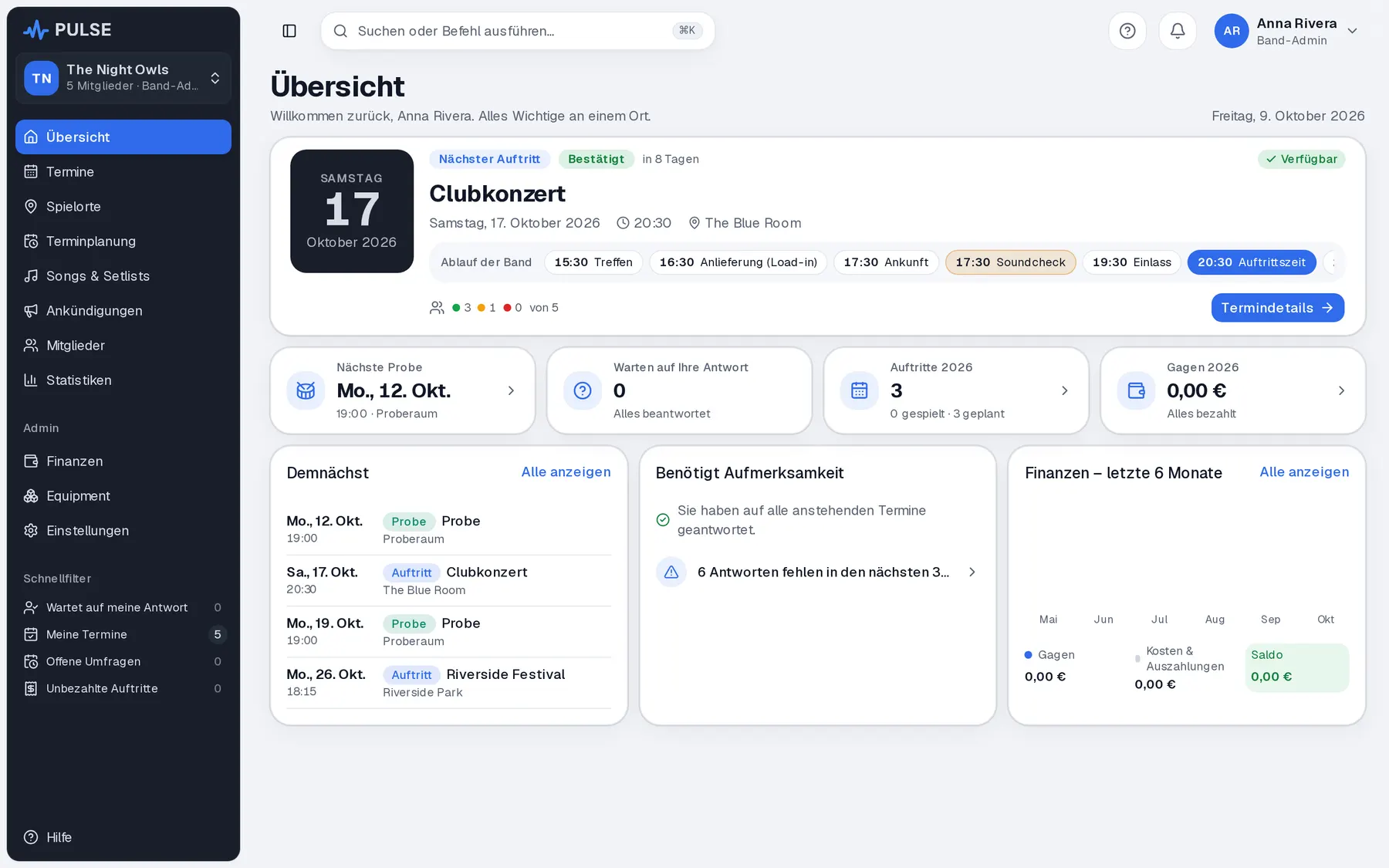This screenshot has width=1389, height=868.
Task: Focus the Suchen oder Befehl ausführen search field
Action: click(518, 31)
